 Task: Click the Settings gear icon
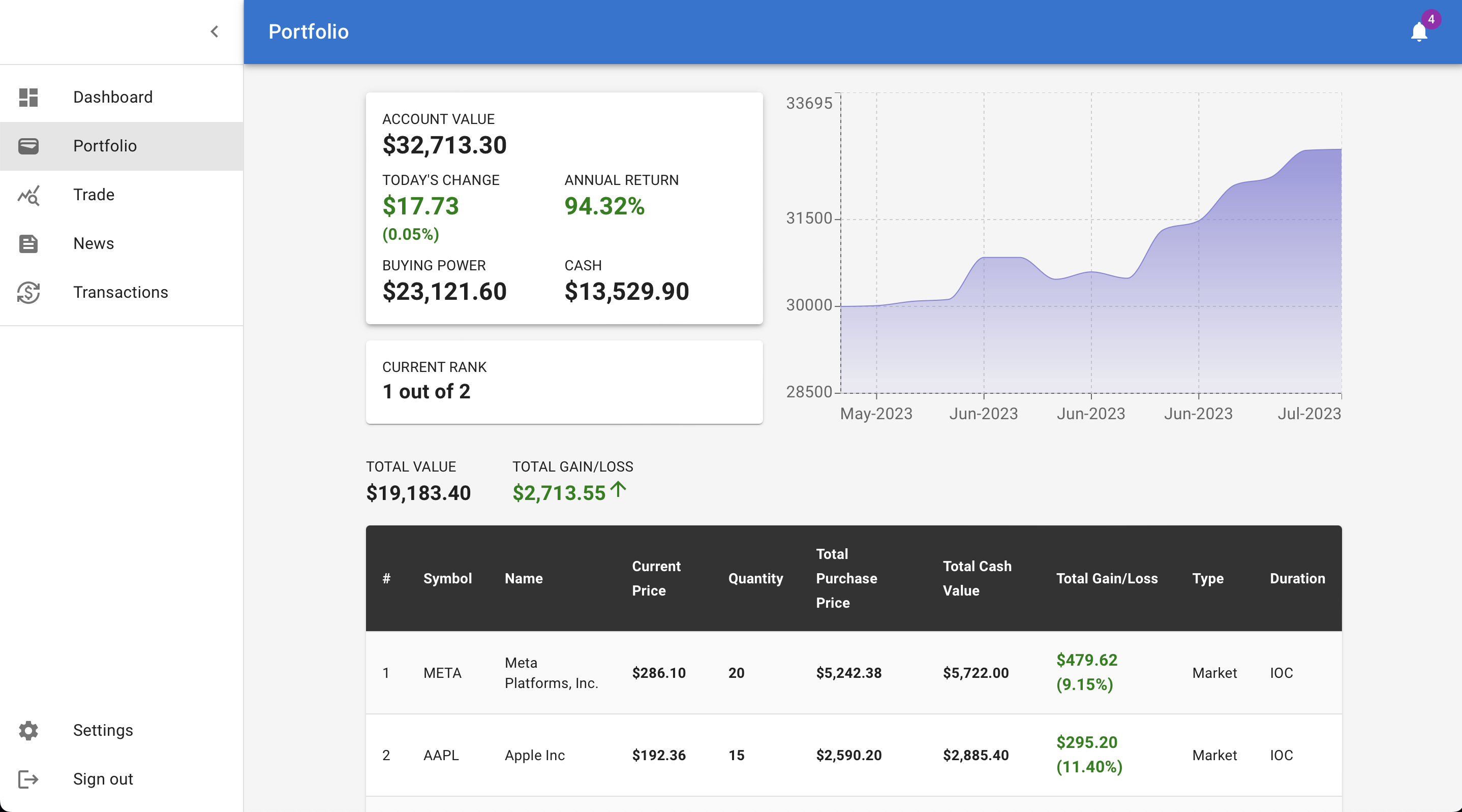(28, 730)
